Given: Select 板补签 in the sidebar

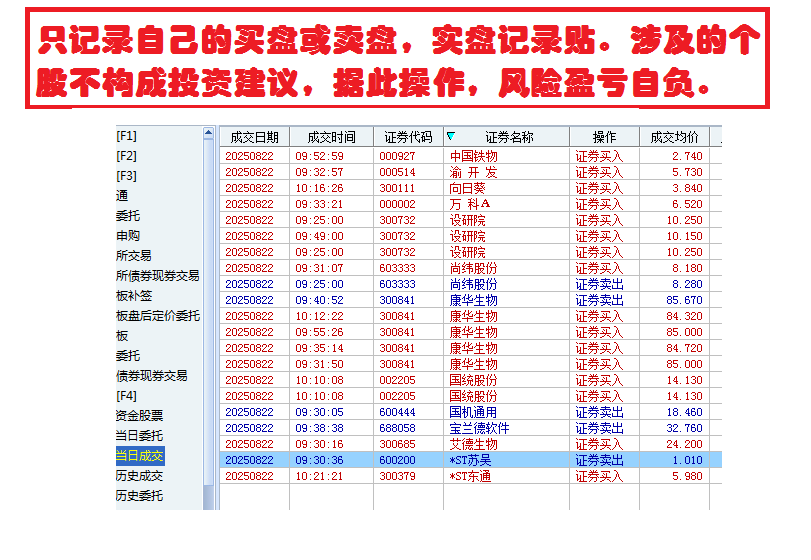Looking at the screenshot, I should (134, 296).
